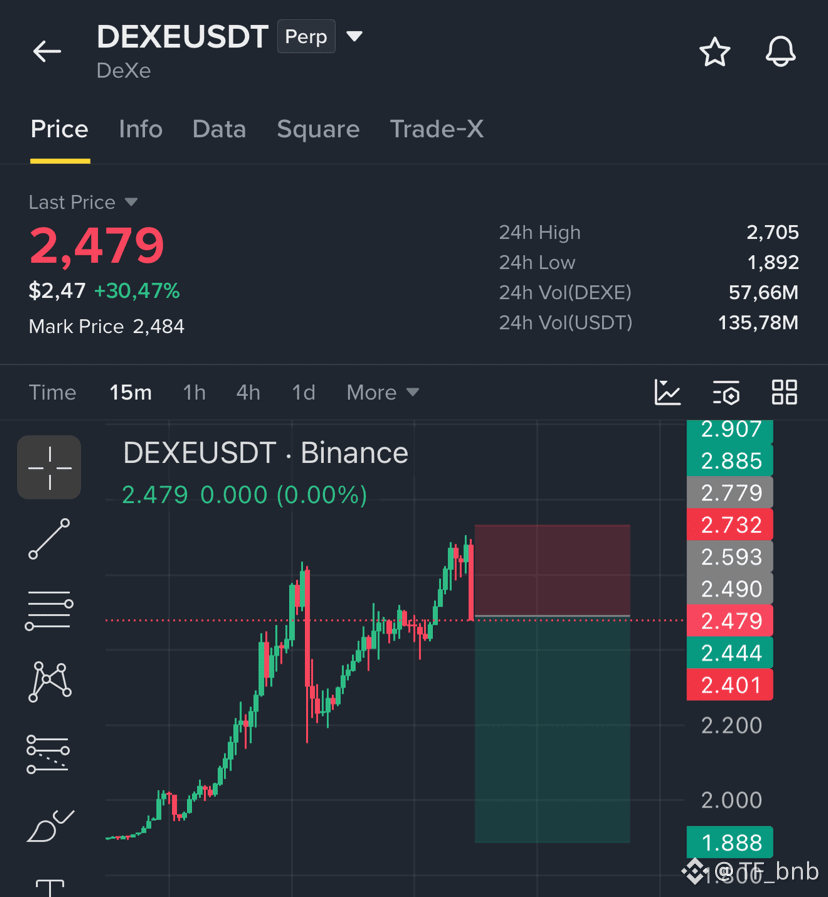Select the text annotation tool
The height and width of the screenshot is (897, 828).
50,888
